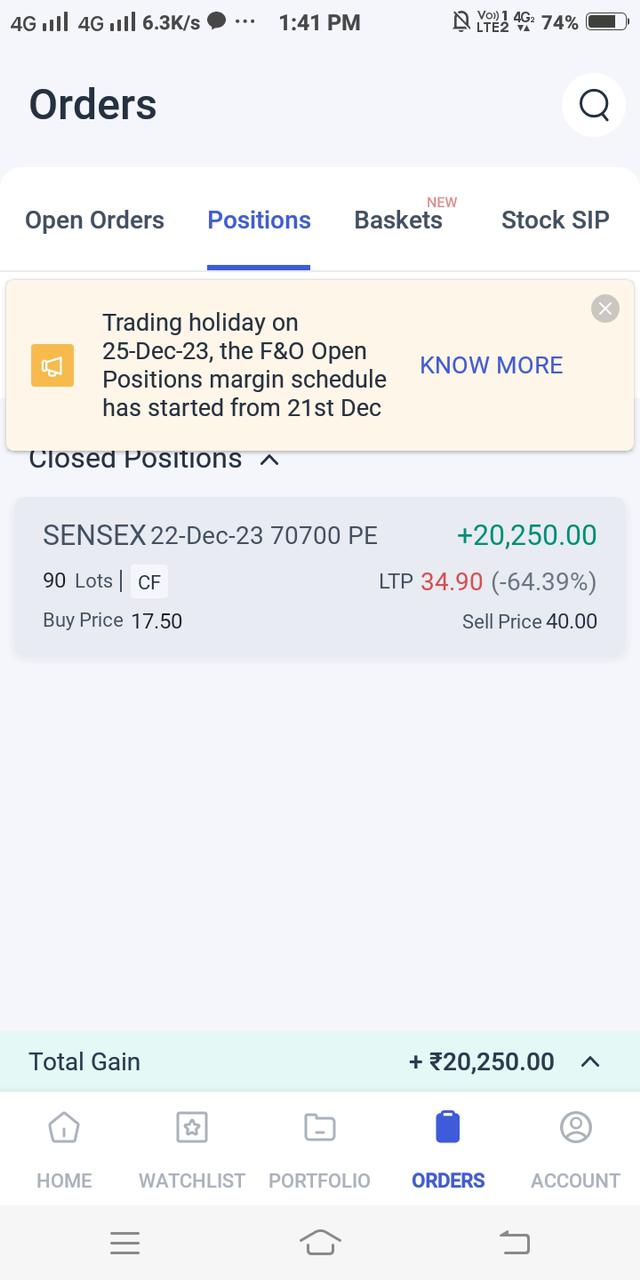Open the Stock SIP tab
Screen dimensions: 640x1280
[x=555, y=220]
